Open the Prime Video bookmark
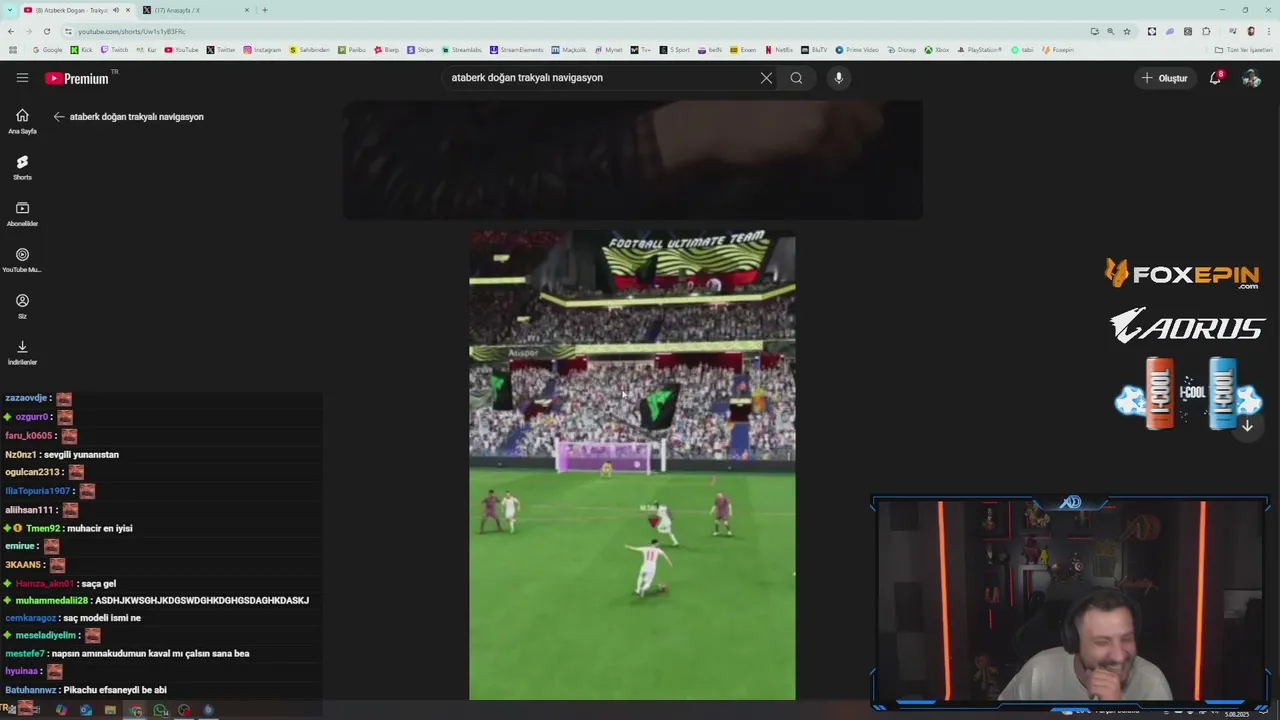This screenshot has width=1280, height=720. (x=857, y=50)
